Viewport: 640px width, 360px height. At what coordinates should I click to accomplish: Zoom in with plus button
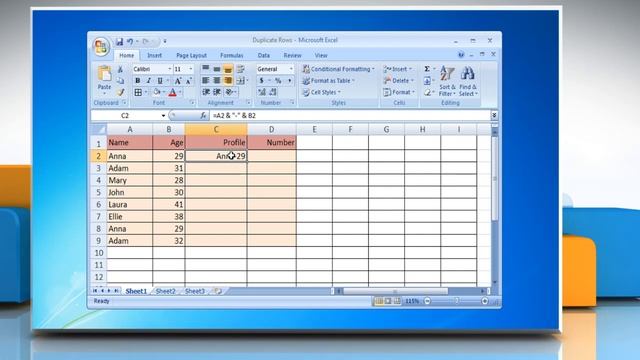[x=484, y=301]
